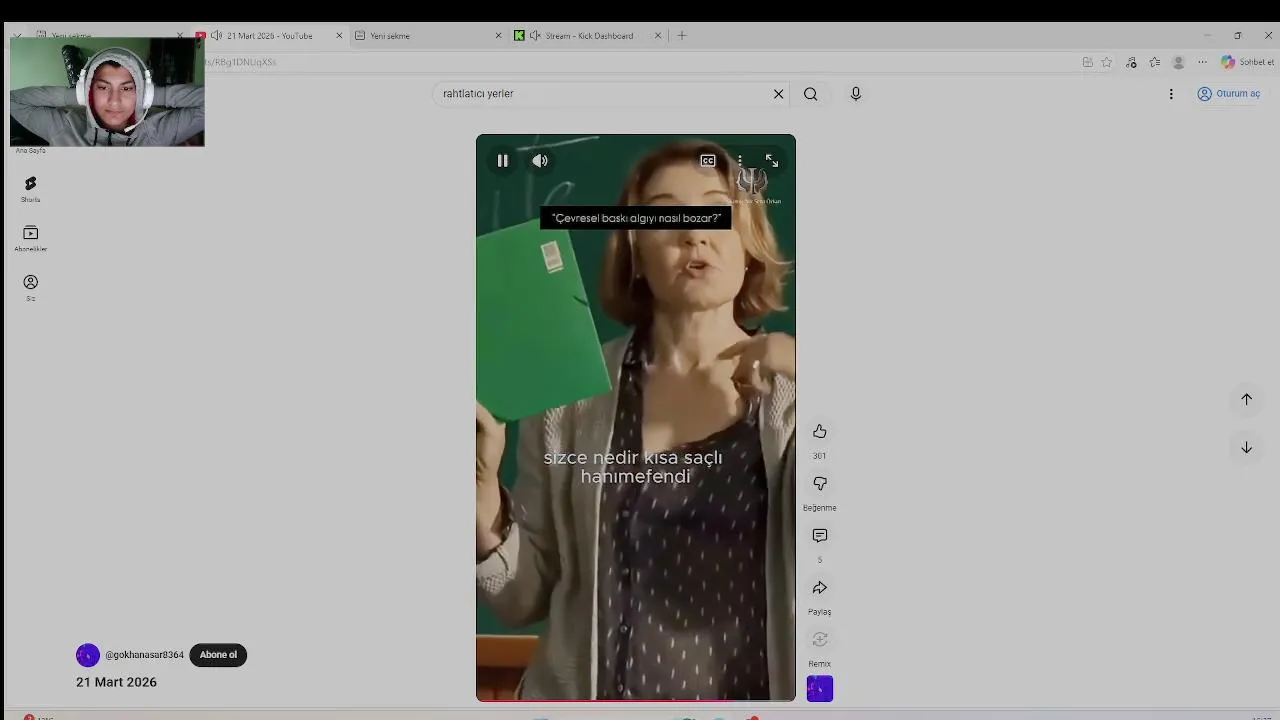The height and width of the screenshot is (720, 1280).
Task: Open the comments panel
Action: [x=820, y=535]
